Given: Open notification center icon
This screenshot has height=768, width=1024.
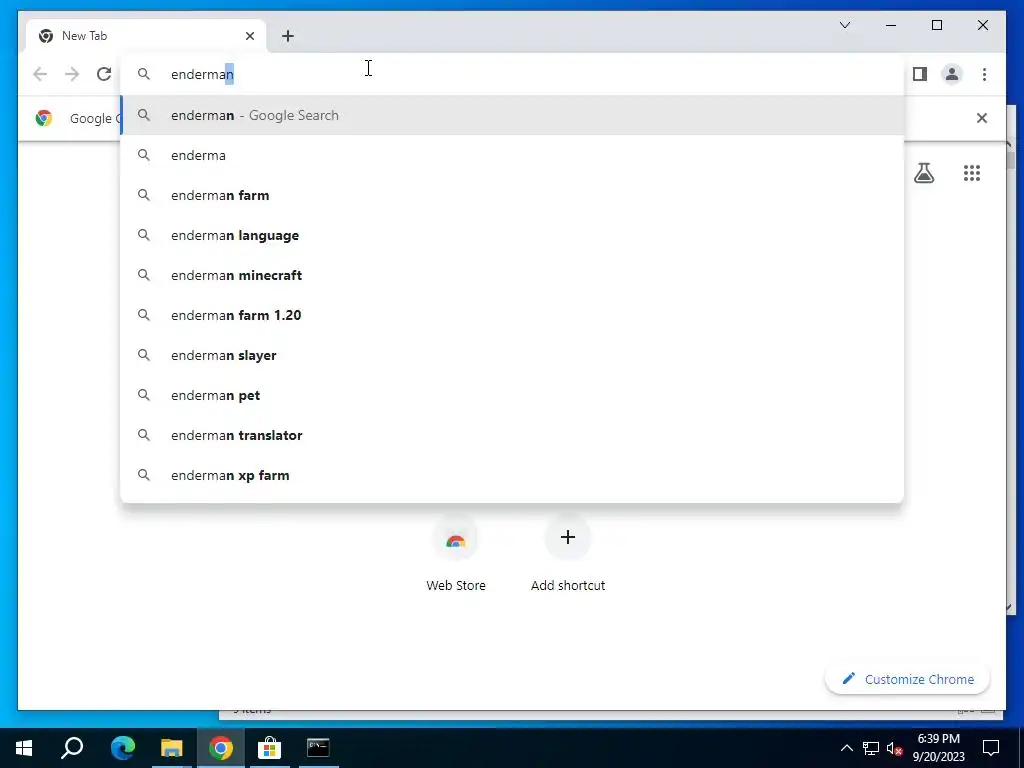Looking at the screenshot, I should [991, 748].
